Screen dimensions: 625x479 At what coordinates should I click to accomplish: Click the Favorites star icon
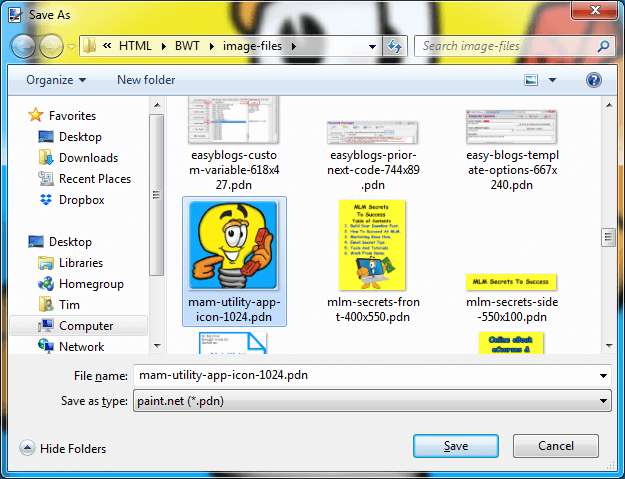(x=35, y=115)
